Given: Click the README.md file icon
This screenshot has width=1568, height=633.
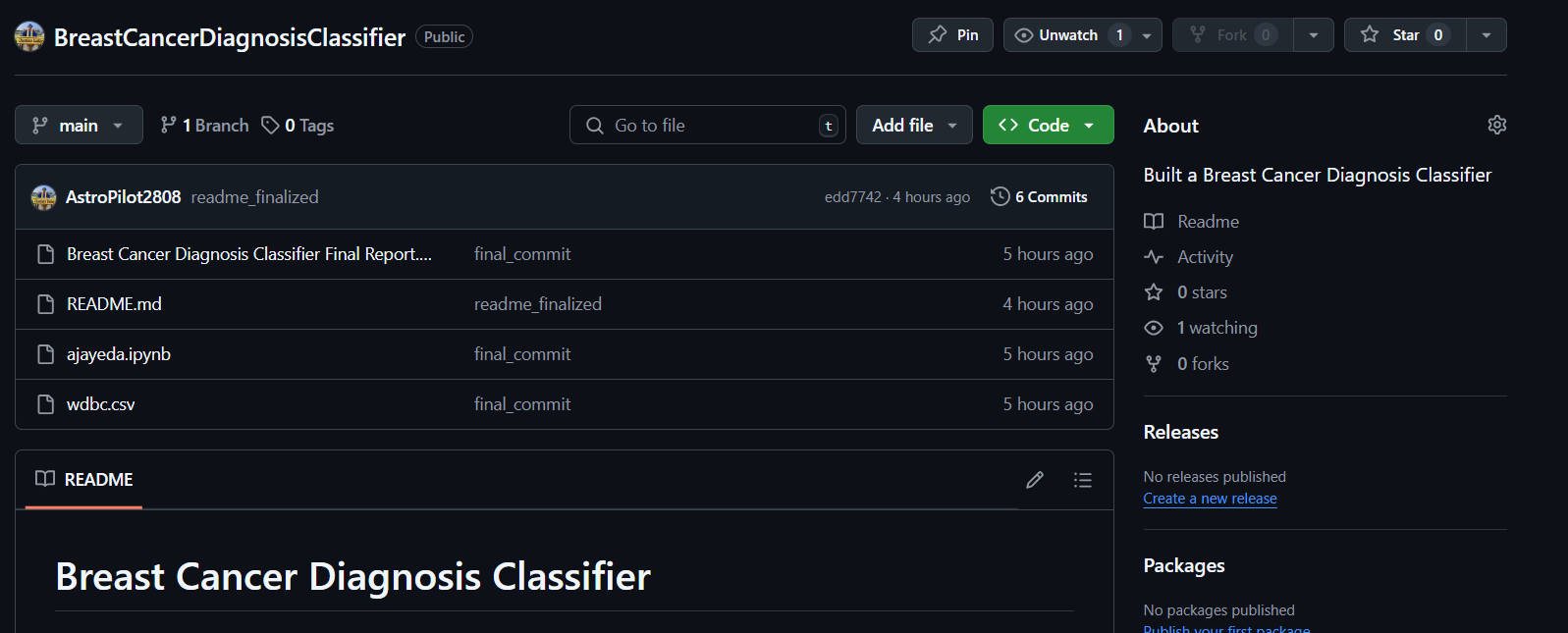Looking at the screenshot, I should pos(45,304).
